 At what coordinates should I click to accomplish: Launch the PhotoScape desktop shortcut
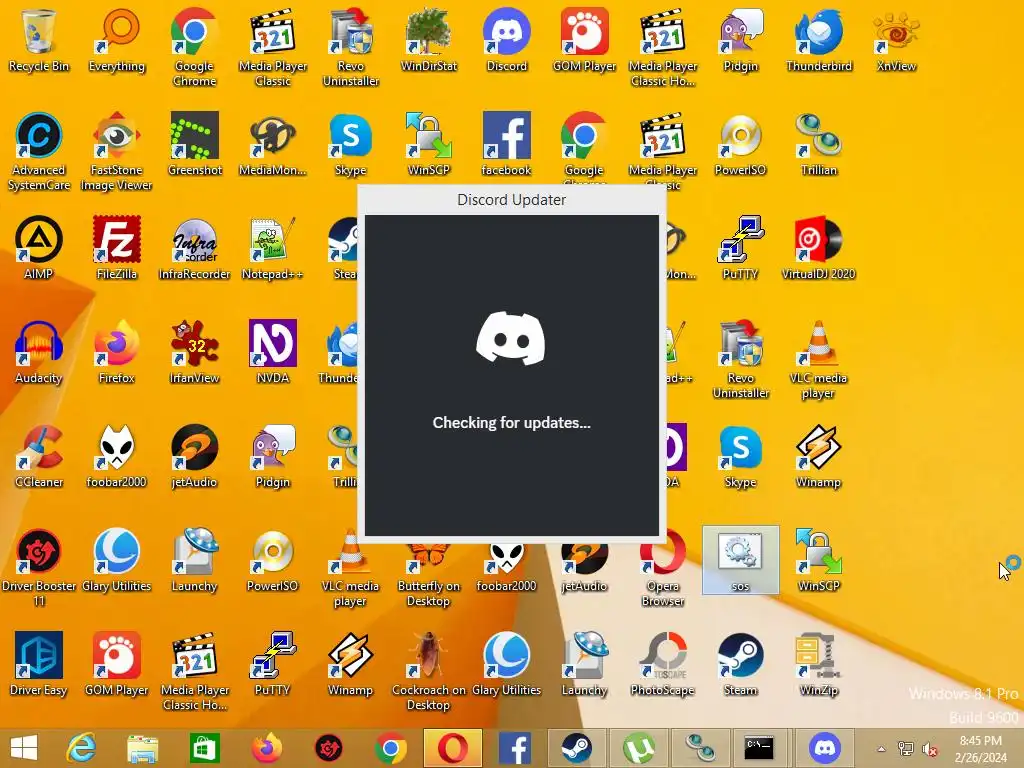(x=662, y=664)
